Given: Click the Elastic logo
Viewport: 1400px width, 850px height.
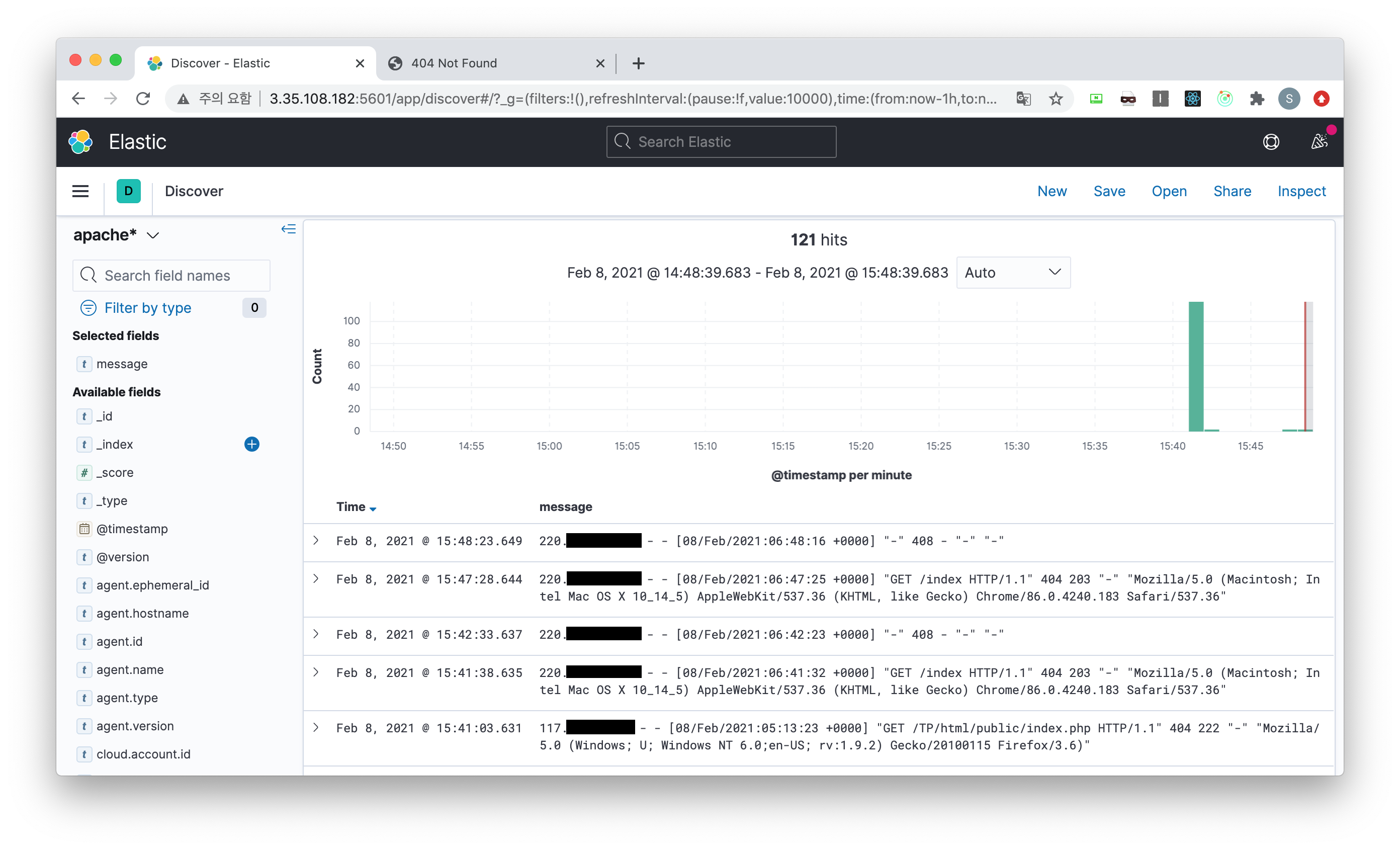Looking at the screenshot, I should click(x=80, y=141).
